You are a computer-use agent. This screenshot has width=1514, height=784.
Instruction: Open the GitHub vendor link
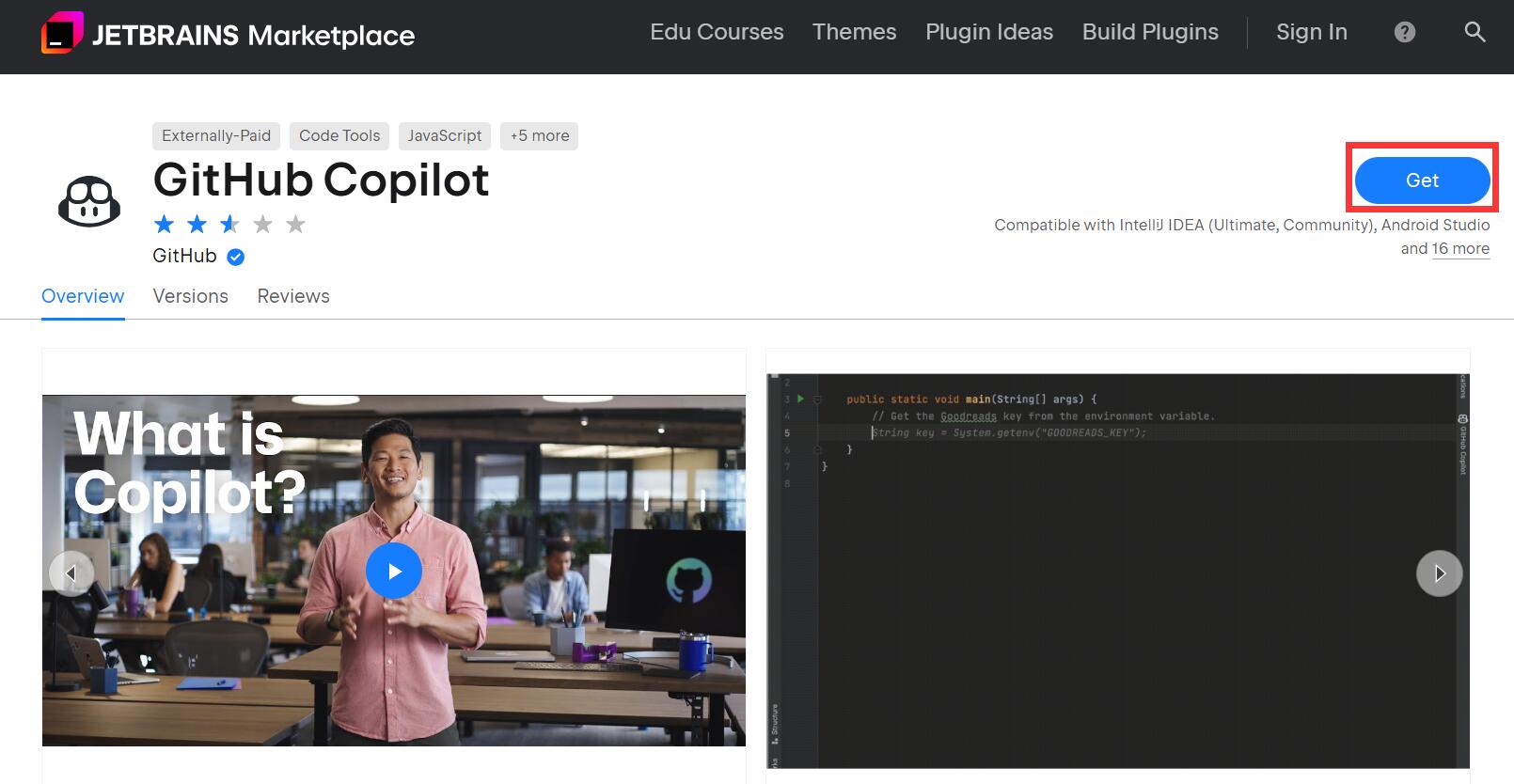[x=184, y=256]
